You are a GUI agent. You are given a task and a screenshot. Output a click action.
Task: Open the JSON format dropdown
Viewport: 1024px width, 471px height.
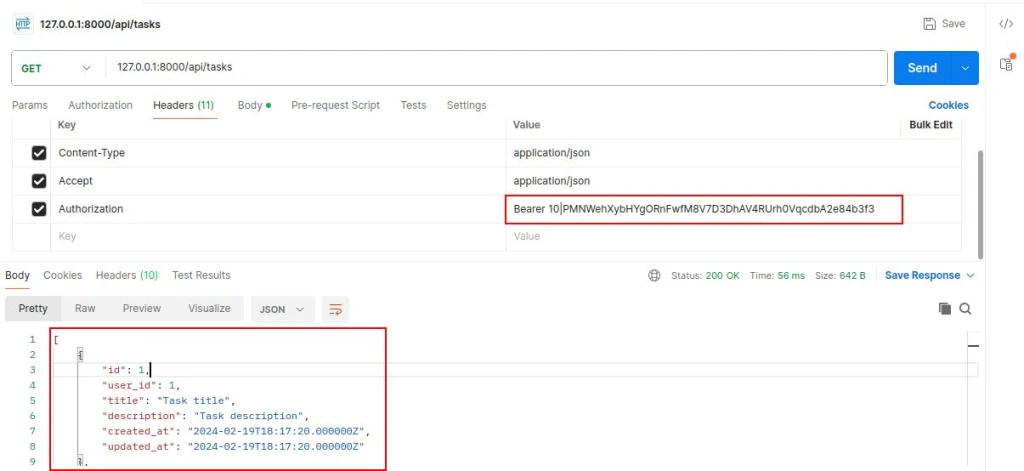coord(282,309)
